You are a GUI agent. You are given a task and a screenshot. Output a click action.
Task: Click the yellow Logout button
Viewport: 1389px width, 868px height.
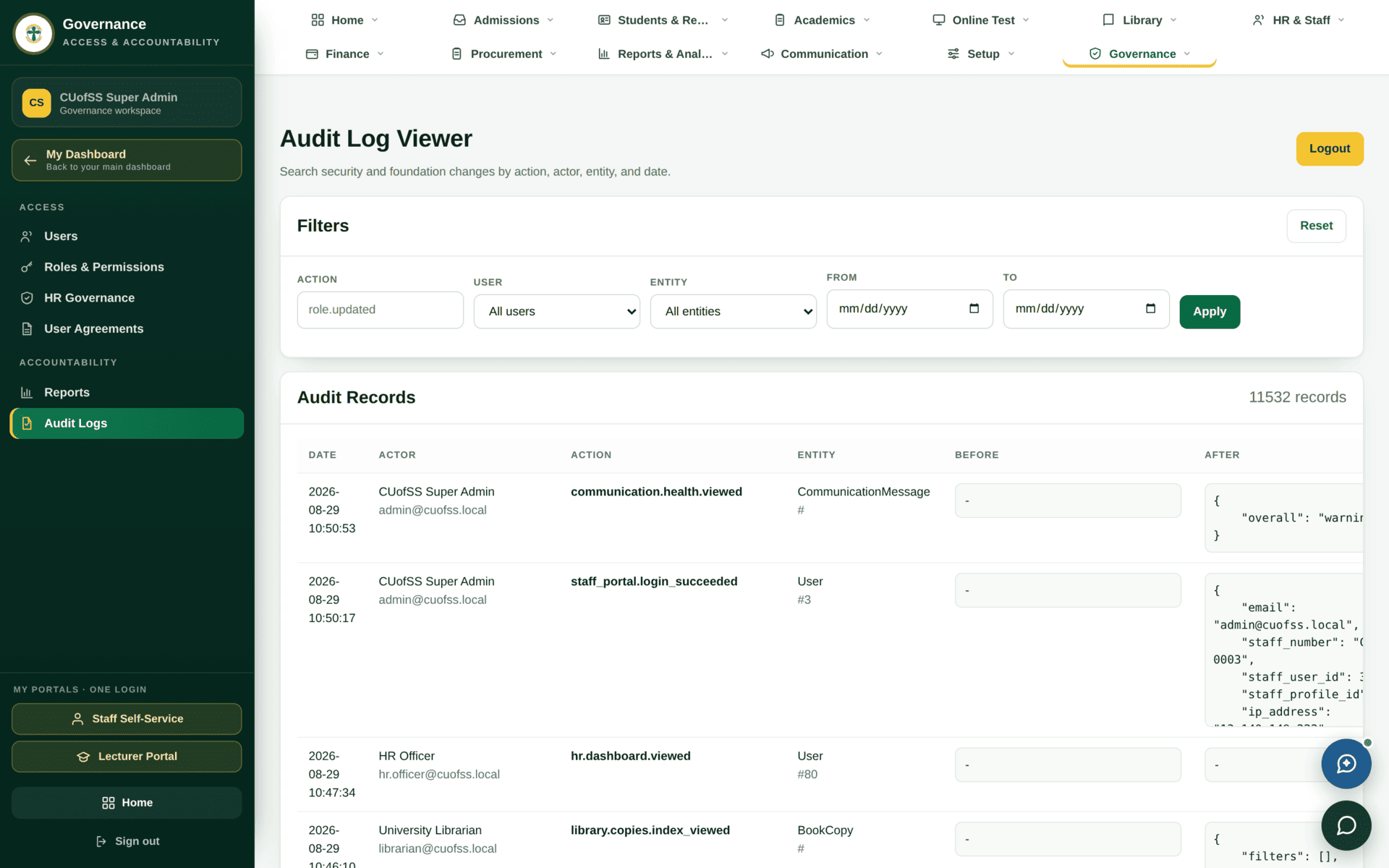tap(1330, 149)
